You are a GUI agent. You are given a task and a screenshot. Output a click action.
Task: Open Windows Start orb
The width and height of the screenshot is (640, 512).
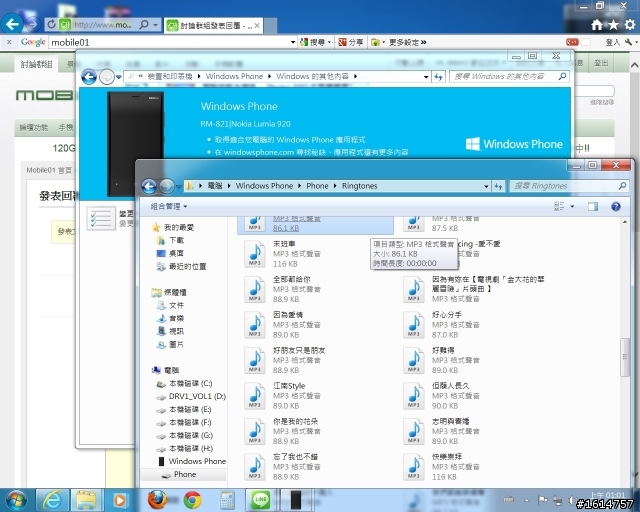click(16, 500)
